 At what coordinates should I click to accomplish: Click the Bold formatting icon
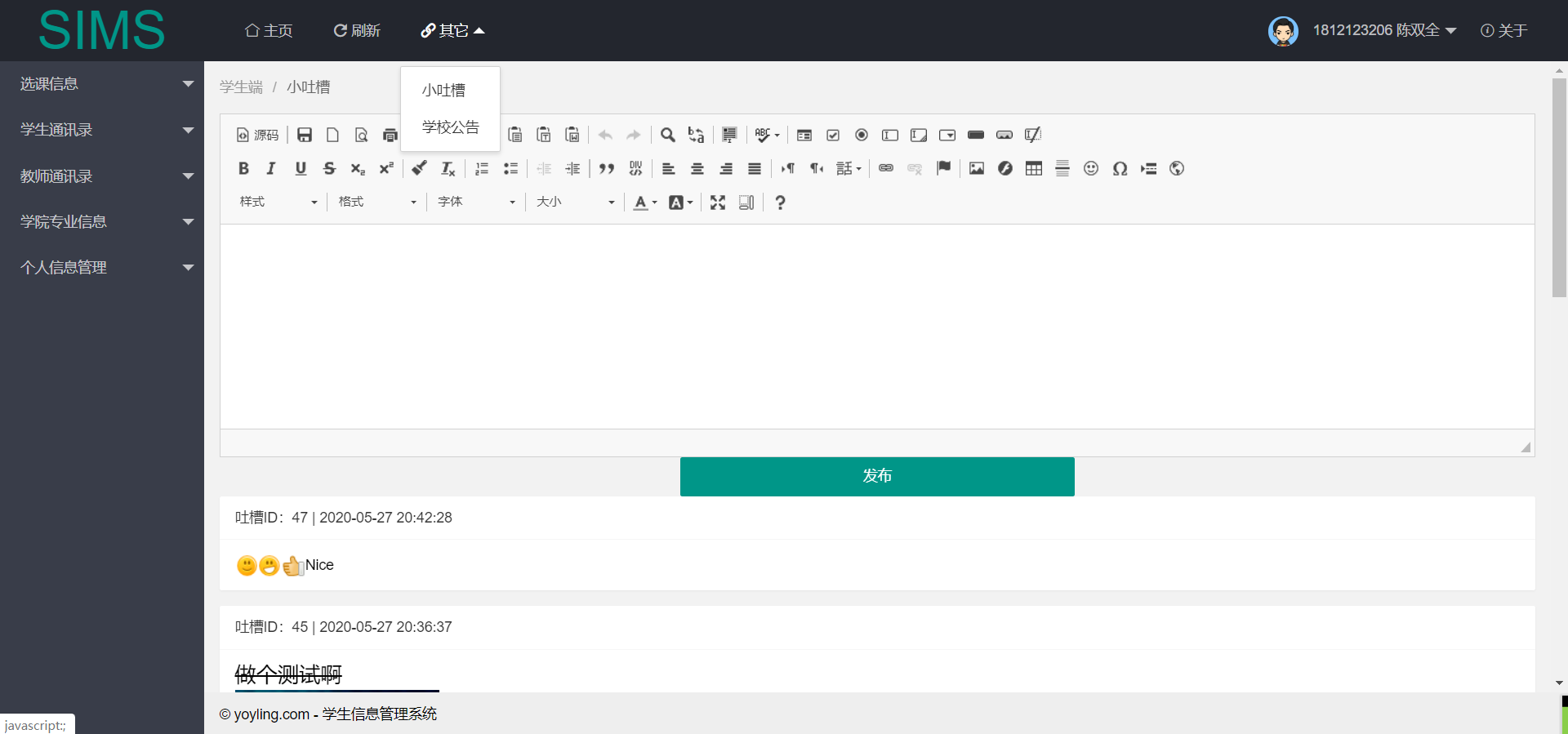pyautogui.click(x=243, y=168)
